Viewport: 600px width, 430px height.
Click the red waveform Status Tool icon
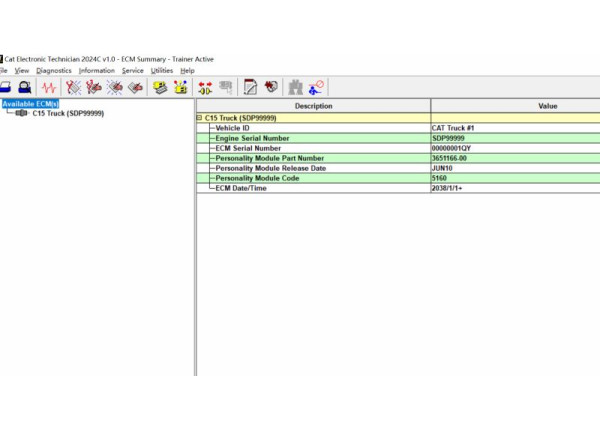[x=48, y=87]
